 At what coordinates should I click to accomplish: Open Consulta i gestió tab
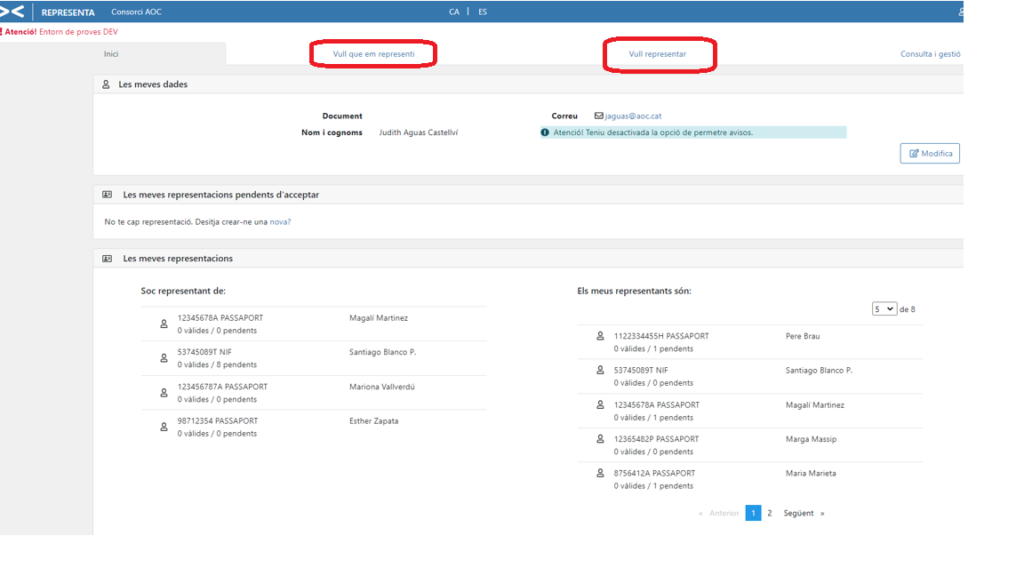pyautogui.click(x=930, y=54)
